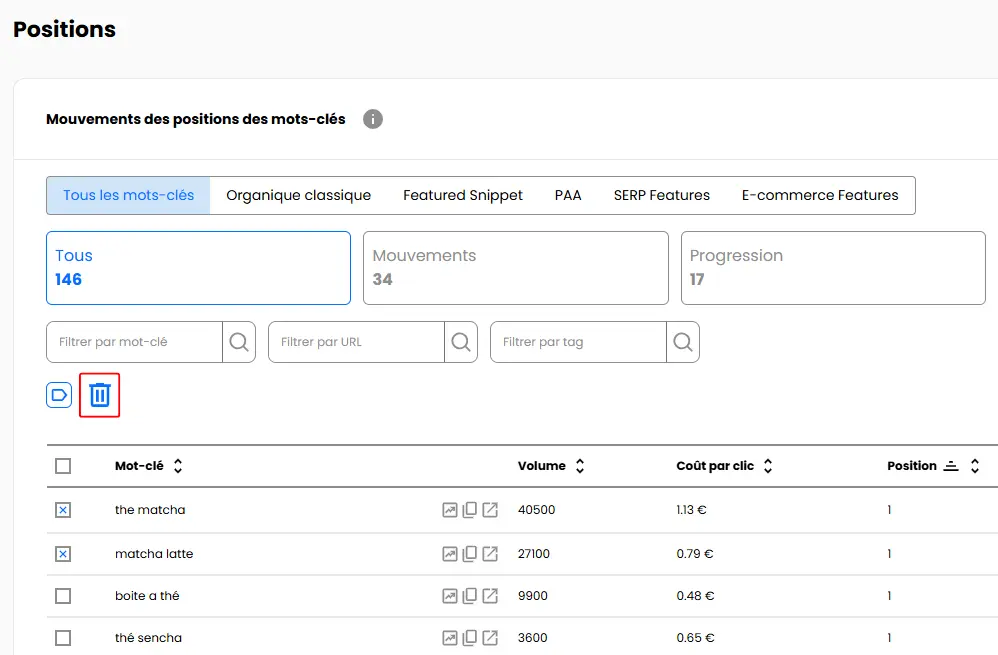The image size is (998, 655).
Task: Check the 'boite a thé' row checkbox
Action: click(63, 596)
